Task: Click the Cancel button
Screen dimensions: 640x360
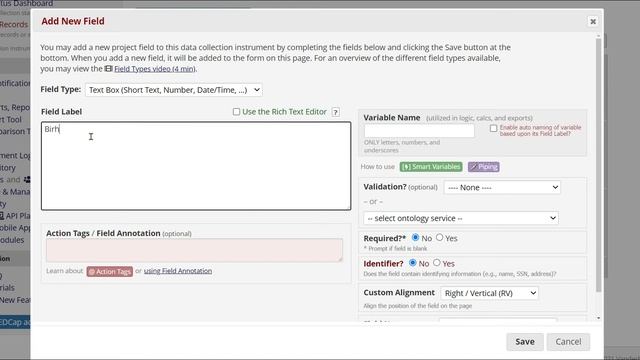Action: click(568, 342)
